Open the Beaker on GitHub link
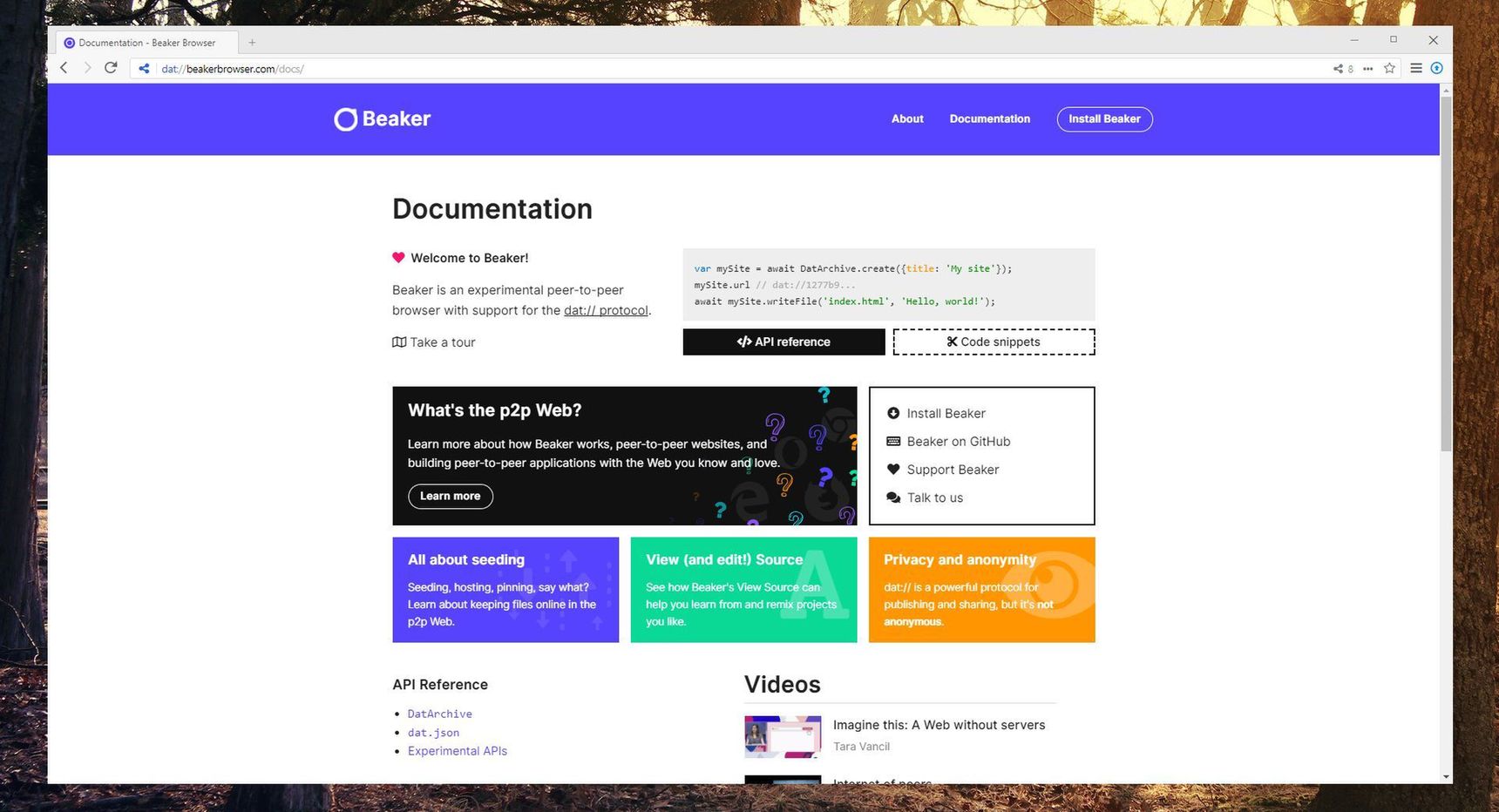Viewport: 1499px width, 812px height. [959, 441]
